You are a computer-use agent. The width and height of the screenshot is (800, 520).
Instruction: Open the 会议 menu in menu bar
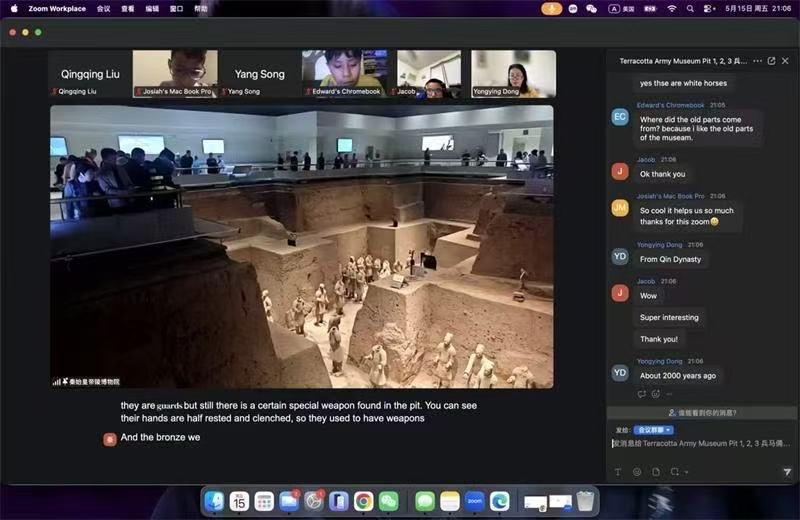point(104,9)
